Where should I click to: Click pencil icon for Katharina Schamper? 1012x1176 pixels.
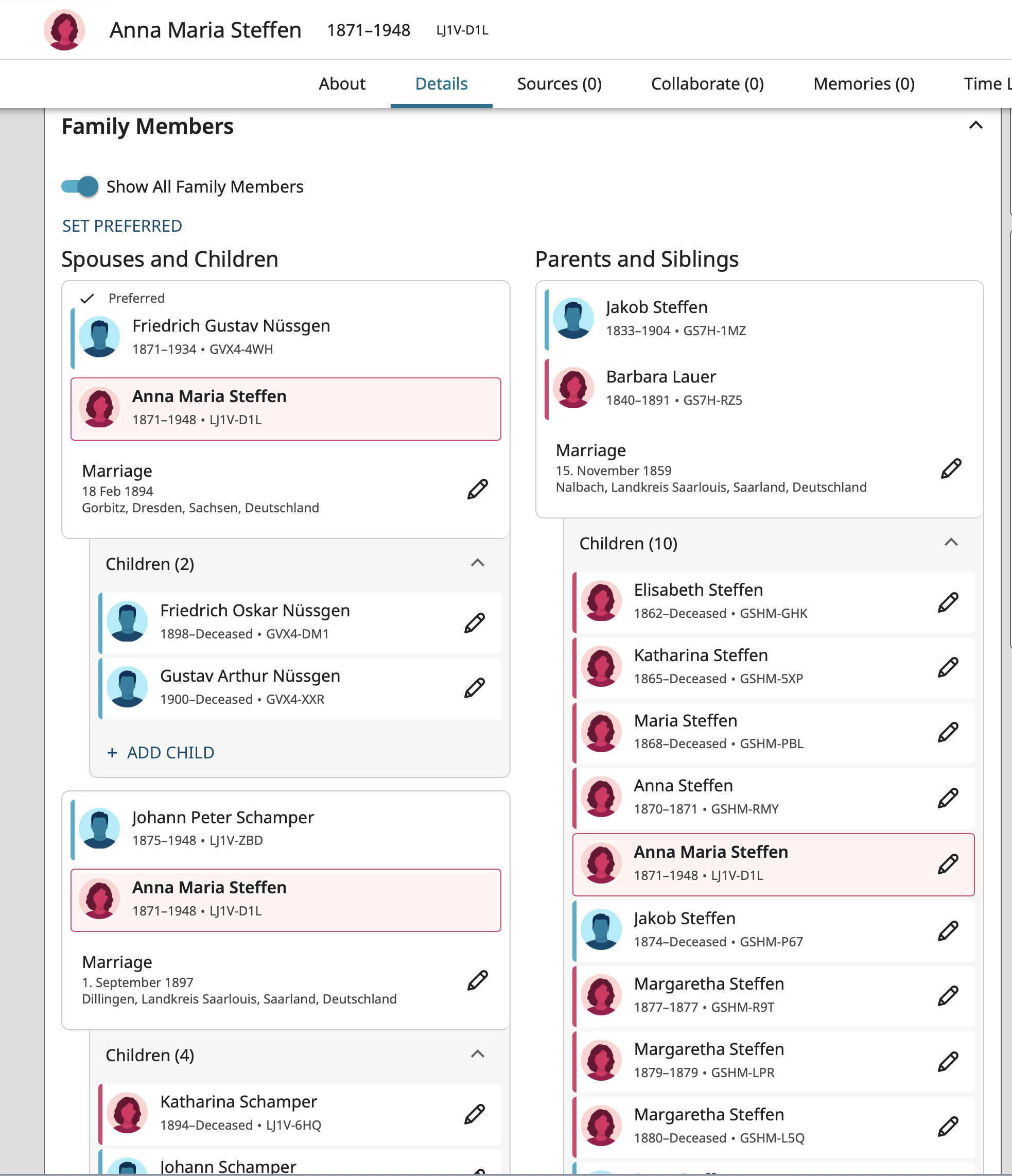pyautogui.click(x=474, y=1114)
